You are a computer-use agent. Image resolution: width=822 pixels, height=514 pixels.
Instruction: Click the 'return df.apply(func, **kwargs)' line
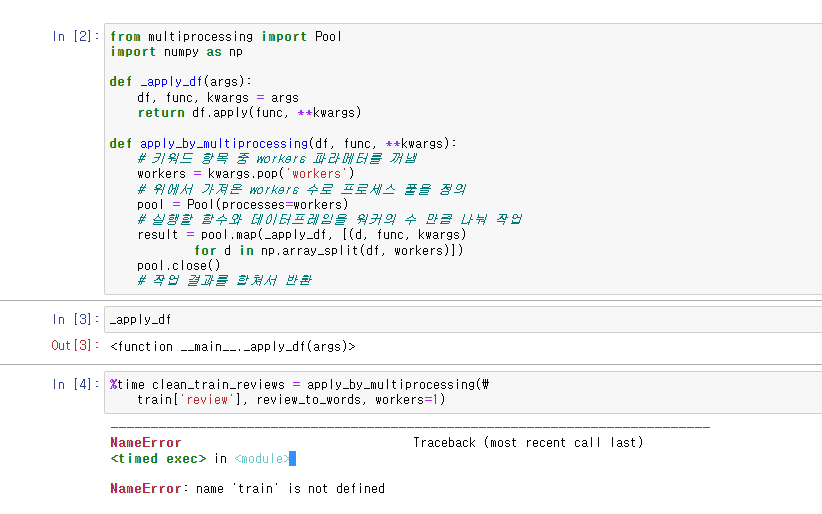pyautogui.click(x=250, y=113)
